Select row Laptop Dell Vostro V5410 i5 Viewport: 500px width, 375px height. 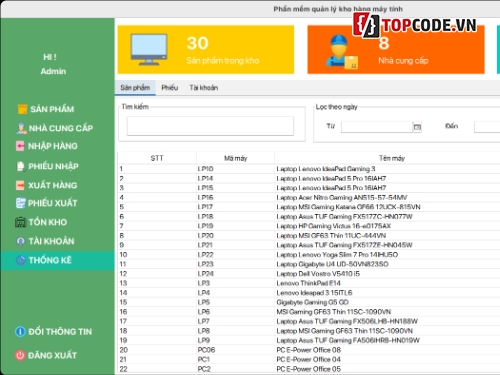pyautogui.click(x=309, y=274)
